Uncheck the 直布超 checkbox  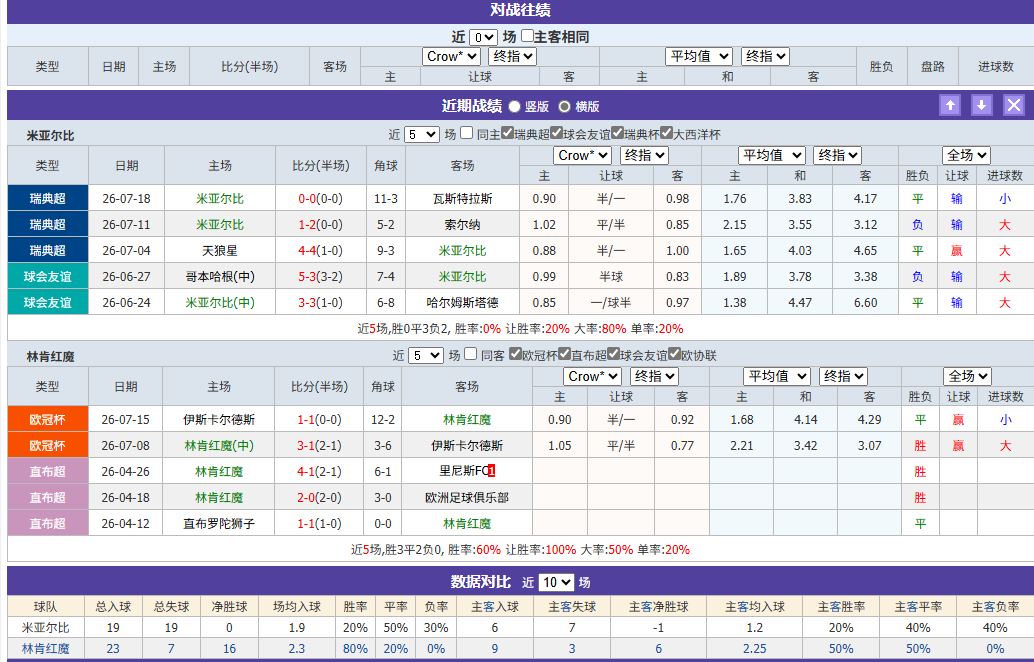(x=564, y=354)
